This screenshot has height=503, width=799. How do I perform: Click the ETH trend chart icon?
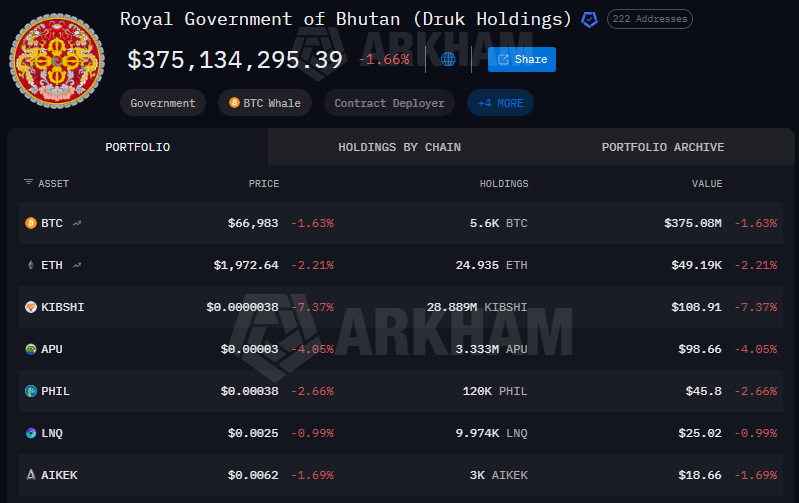point(77,265)
